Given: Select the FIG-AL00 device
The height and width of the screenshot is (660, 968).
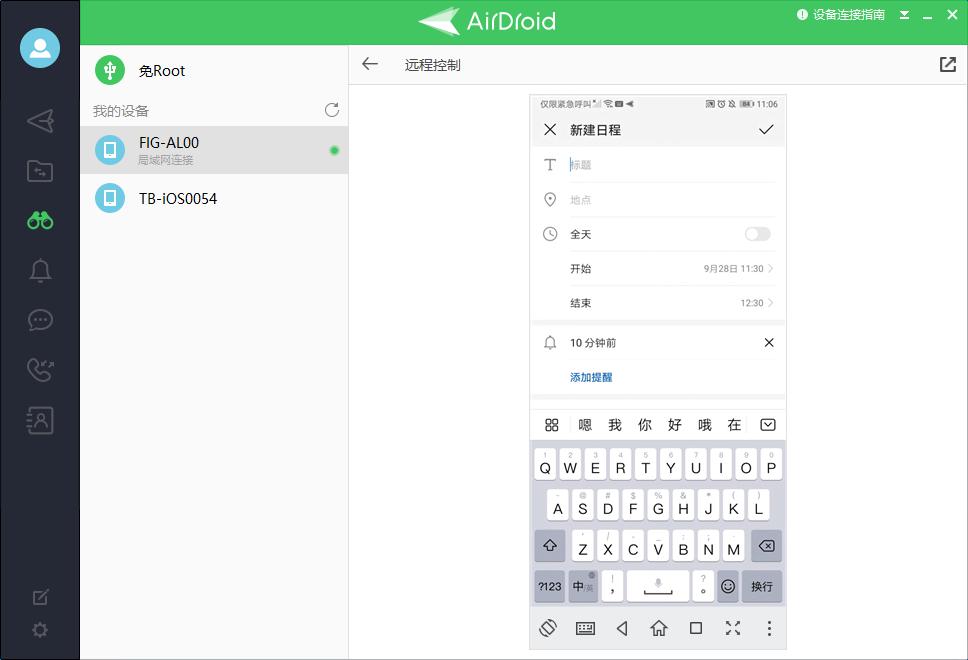Looking at the screenshot, I should 213,150.
